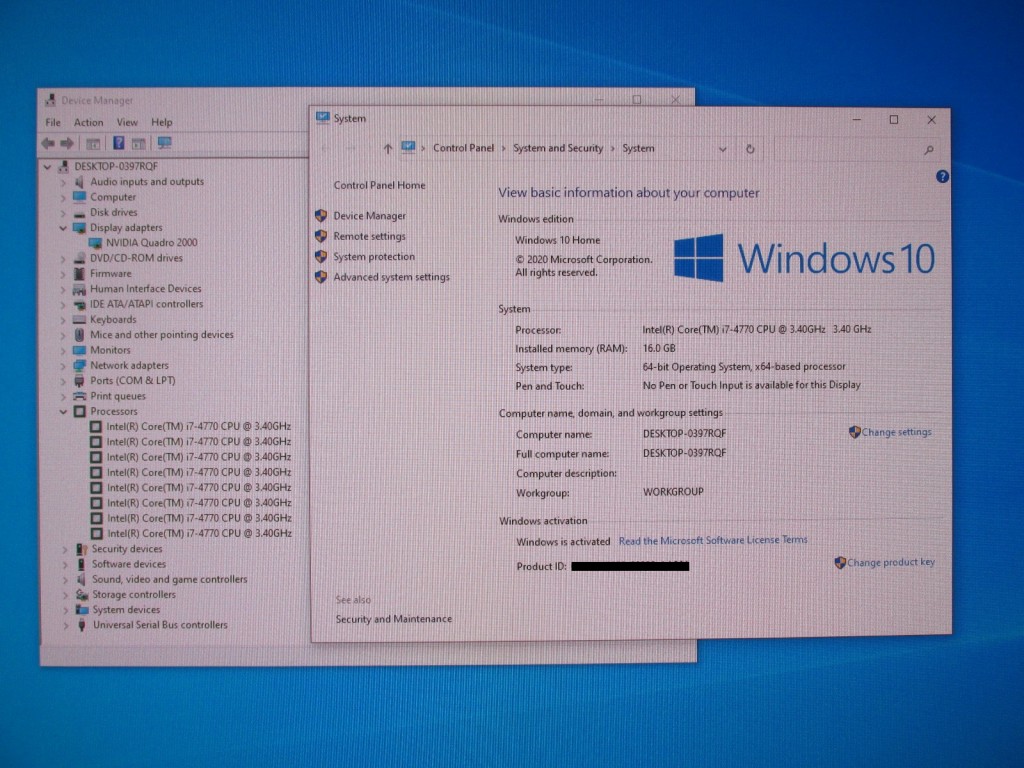Click the Monitors category icon
The height and width of the screenshot is (768, 1024).
point(80,350)
